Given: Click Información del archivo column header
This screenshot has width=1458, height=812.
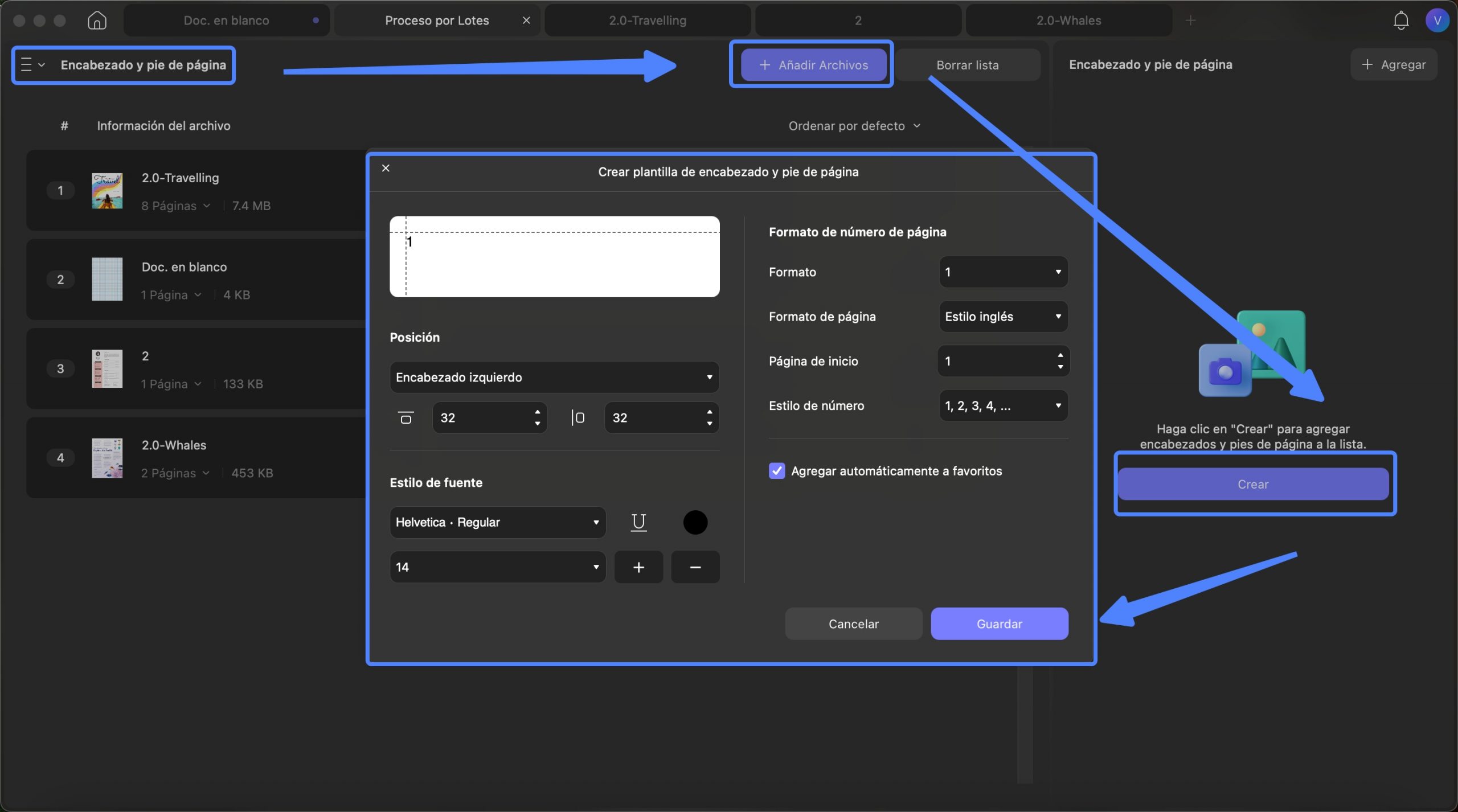Looking at the screenshot, I should point(163,126).
